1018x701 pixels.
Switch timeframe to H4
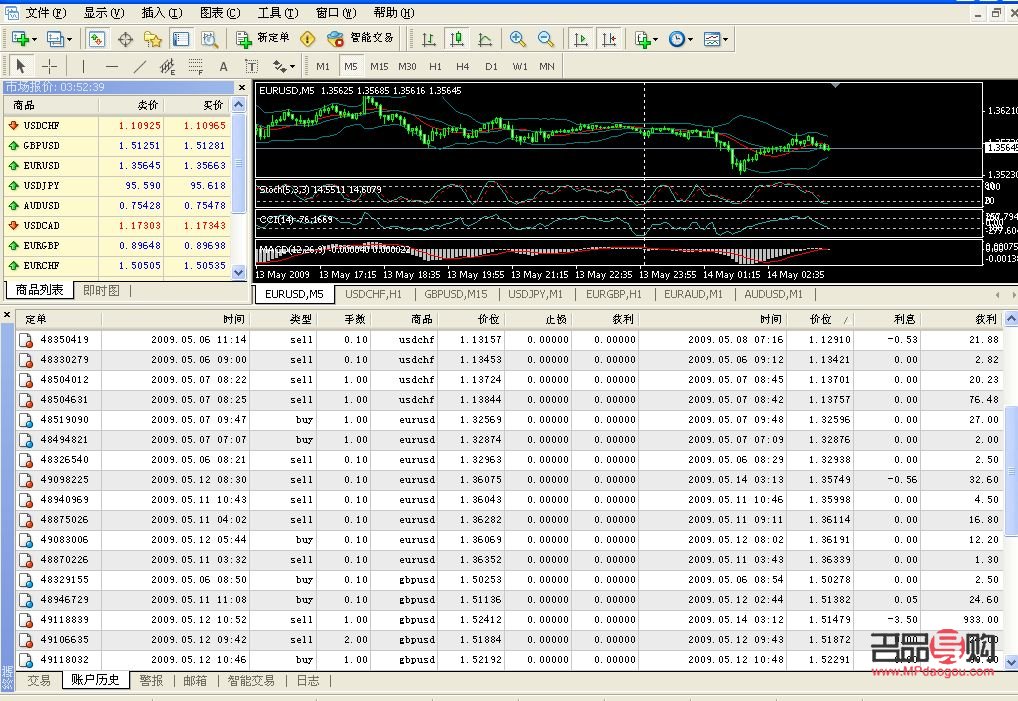462,66
